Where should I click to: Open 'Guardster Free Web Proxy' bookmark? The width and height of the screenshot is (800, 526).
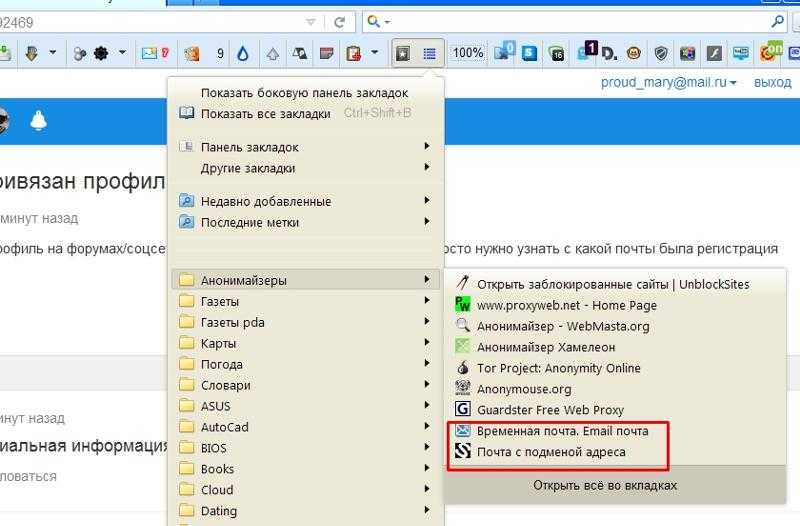click(615, 410)
